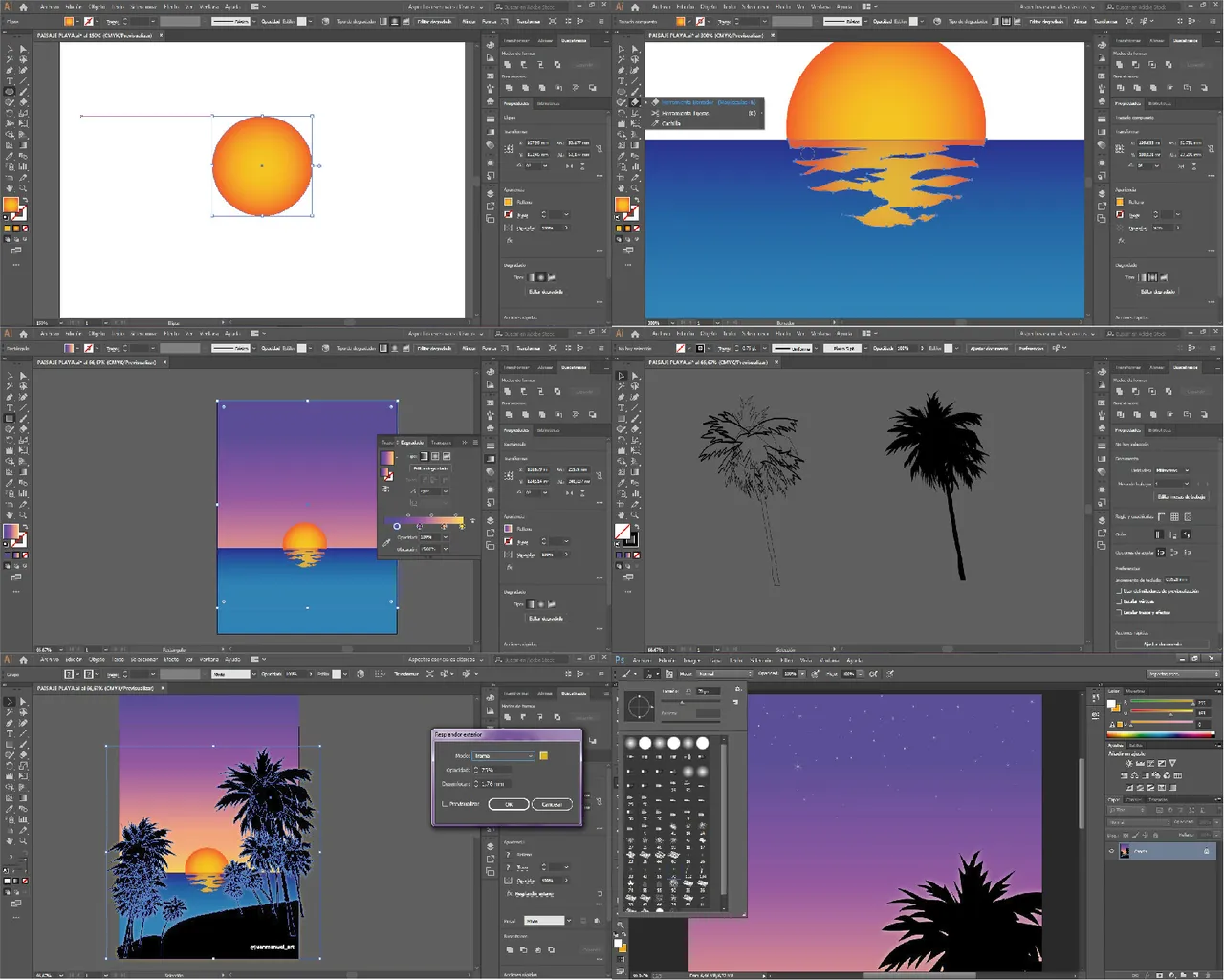The width and height of the screenshot is (1224, 980).
Task: Toggle Escalar trazos y efectos checkbox
Action: coord(1119,612)
